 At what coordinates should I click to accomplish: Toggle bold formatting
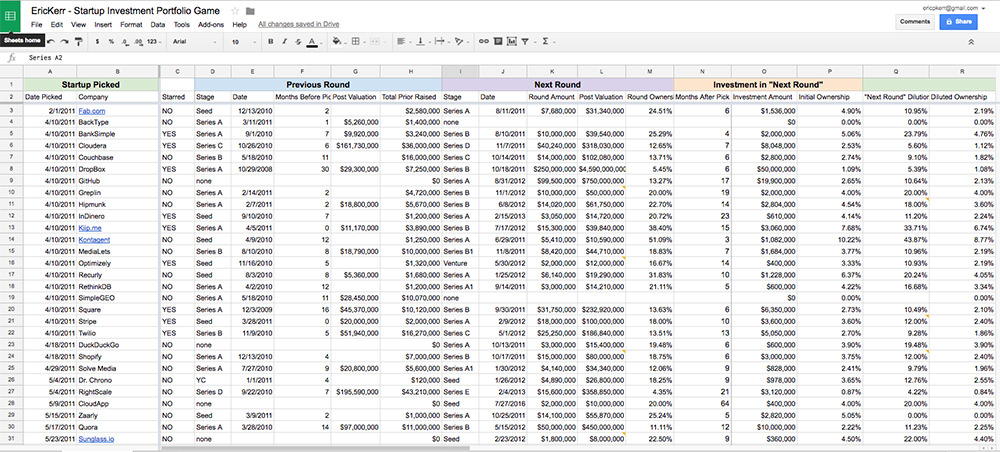click(270, 41)
